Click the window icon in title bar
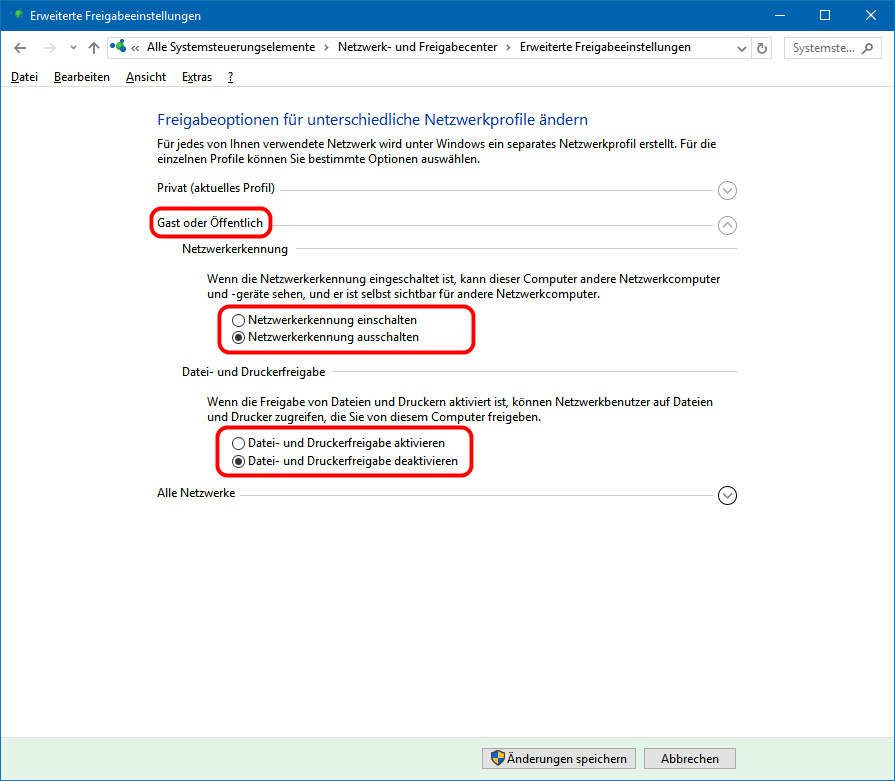This screenshot has width=895, height=781. pyautogui.click(x=17, y=16)
